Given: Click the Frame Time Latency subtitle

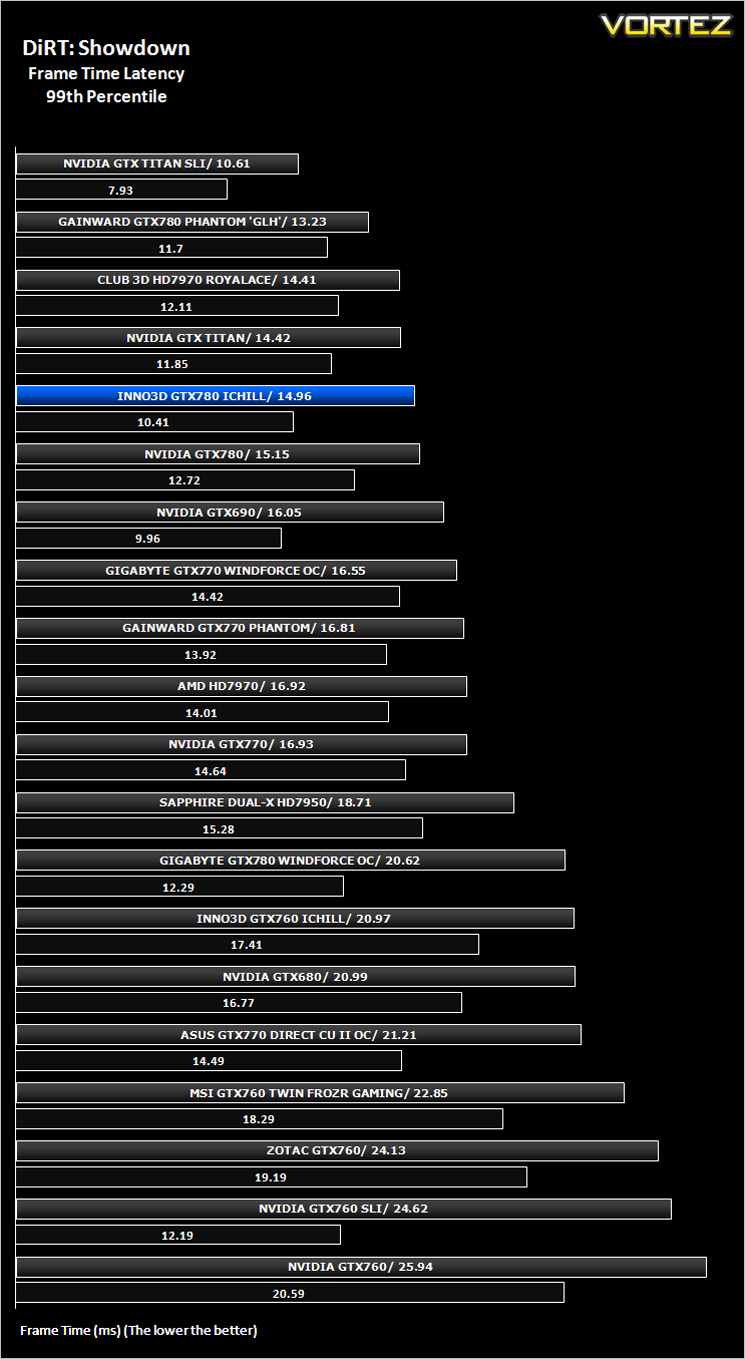Looking at the screenshot, I should (x=106, y=73).
